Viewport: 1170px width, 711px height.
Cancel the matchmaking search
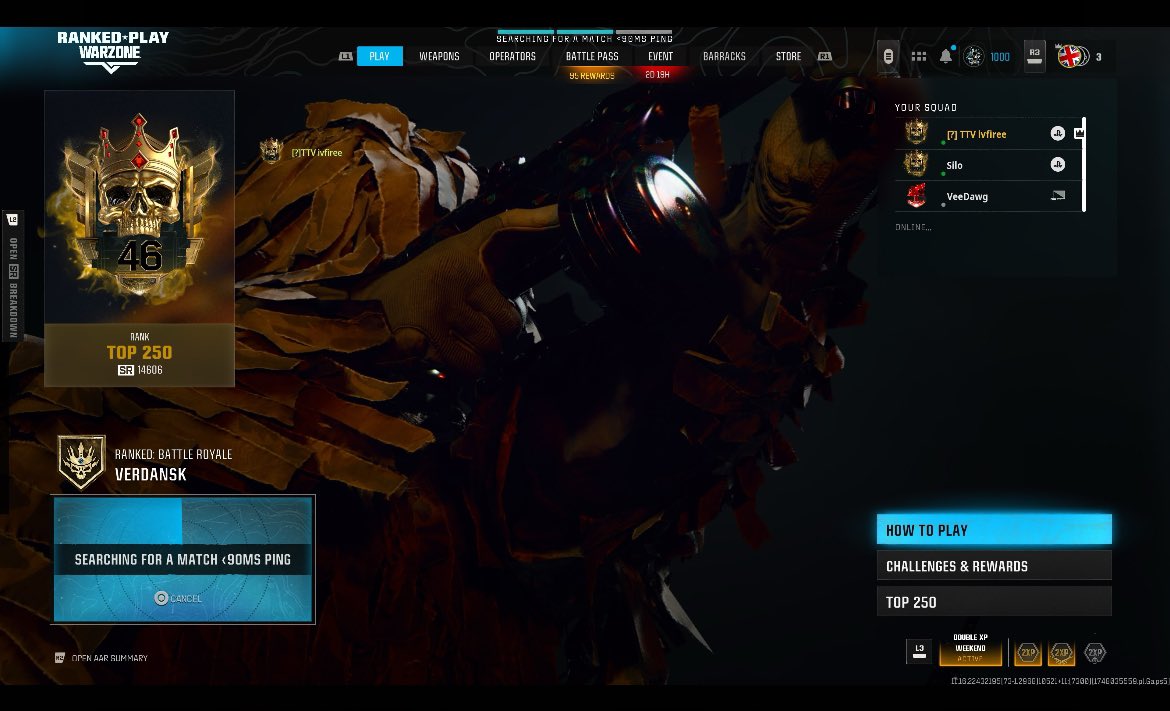[x=178, y=598]
